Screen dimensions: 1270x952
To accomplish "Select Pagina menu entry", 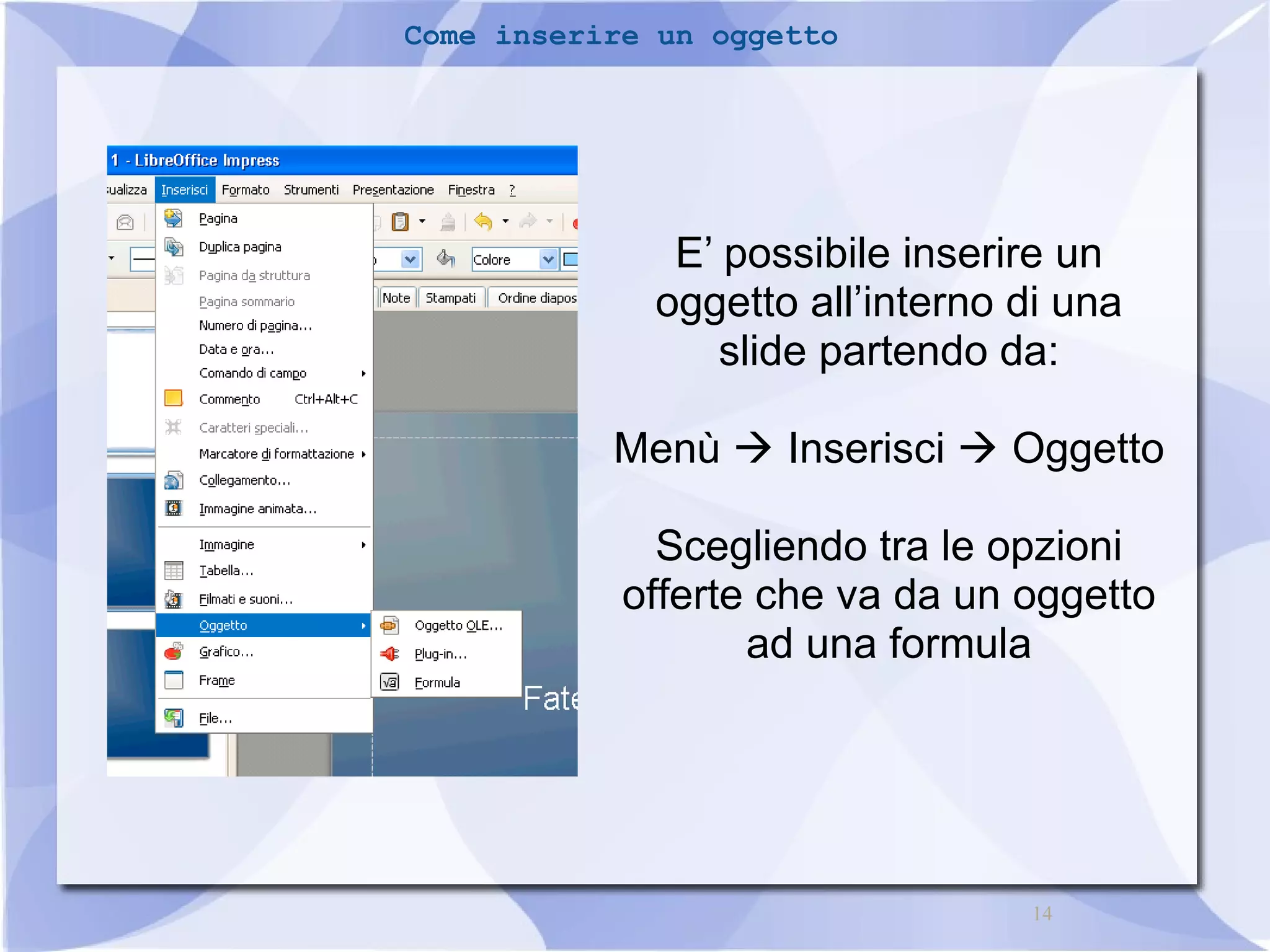I will point(265,218).
